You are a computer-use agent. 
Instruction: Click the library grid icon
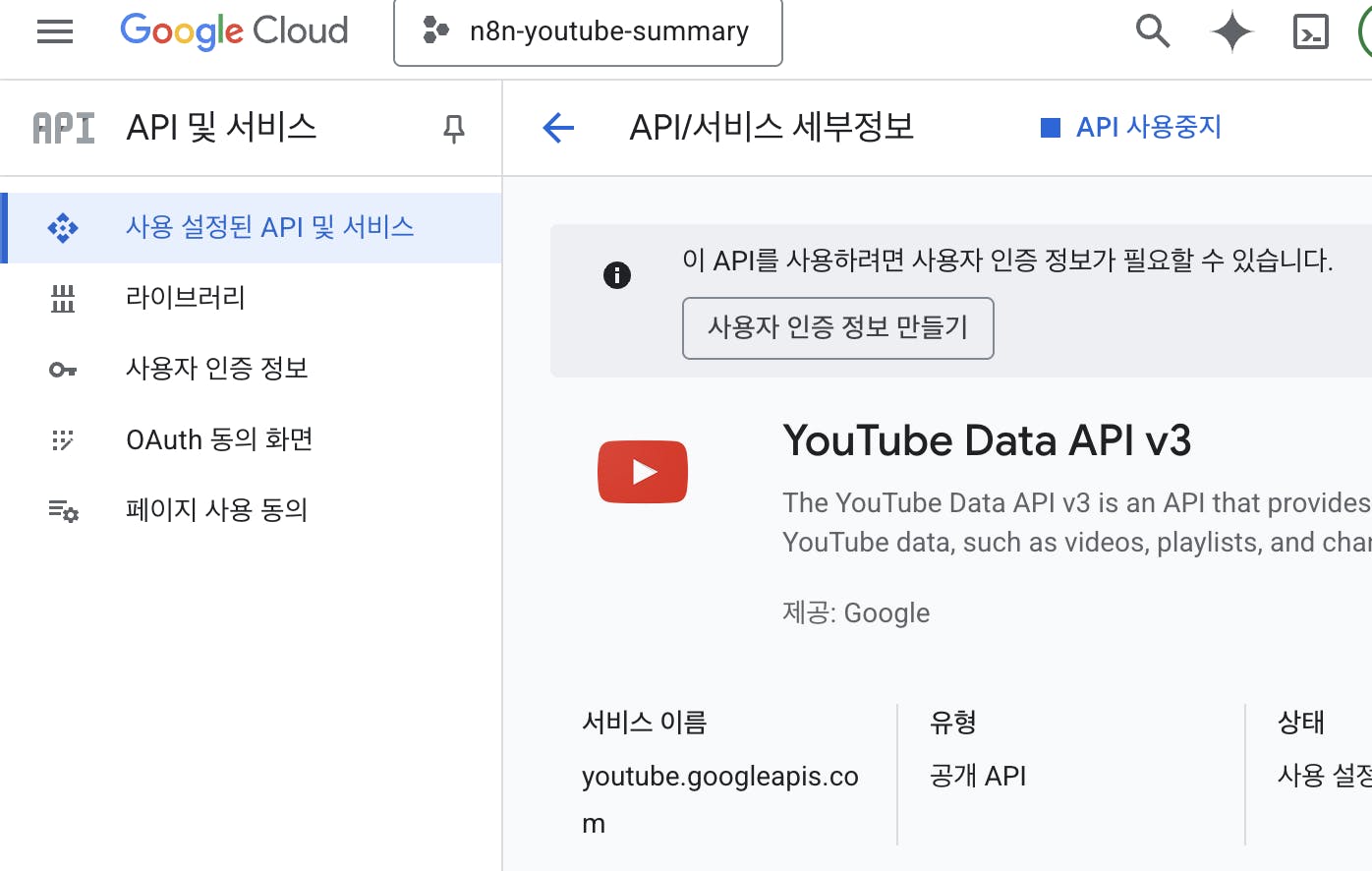point(63,299)
